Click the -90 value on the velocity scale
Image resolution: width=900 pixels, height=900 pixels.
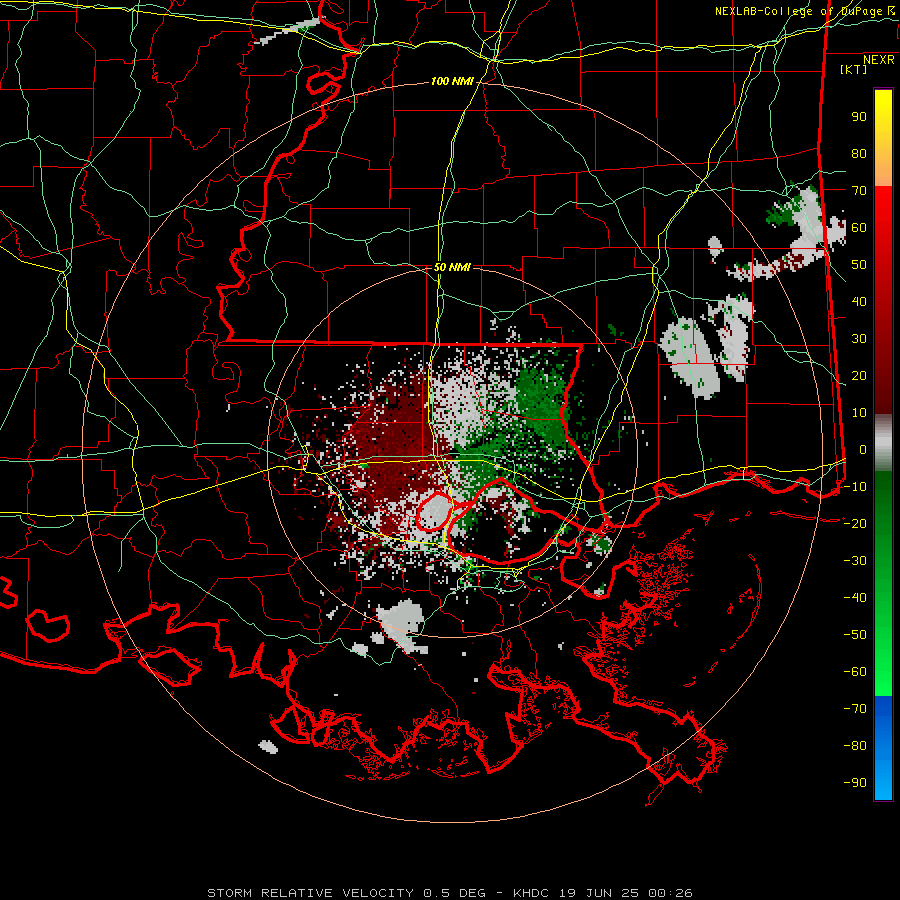855,783
